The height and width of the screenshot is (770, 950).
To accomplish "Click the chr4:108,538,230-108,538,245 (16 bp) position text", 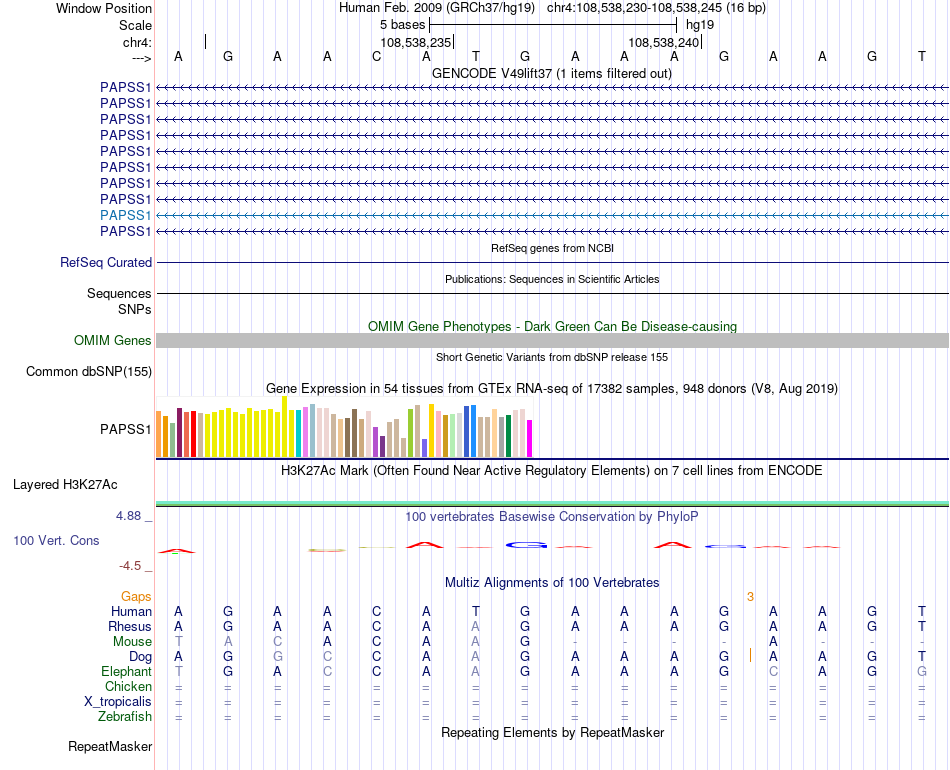I will 656,8.
